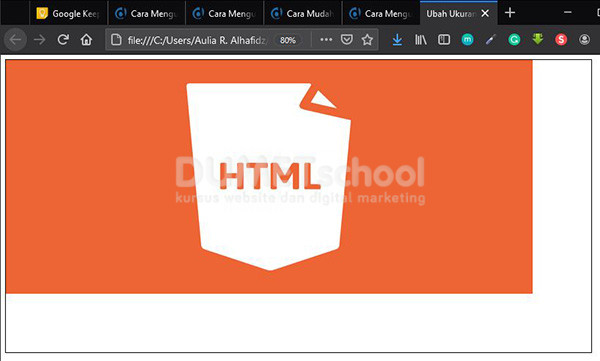Viewport: 600px width, 361px height.
Task: Reset the 80% zoom level badge
Action: coord(288,40)
